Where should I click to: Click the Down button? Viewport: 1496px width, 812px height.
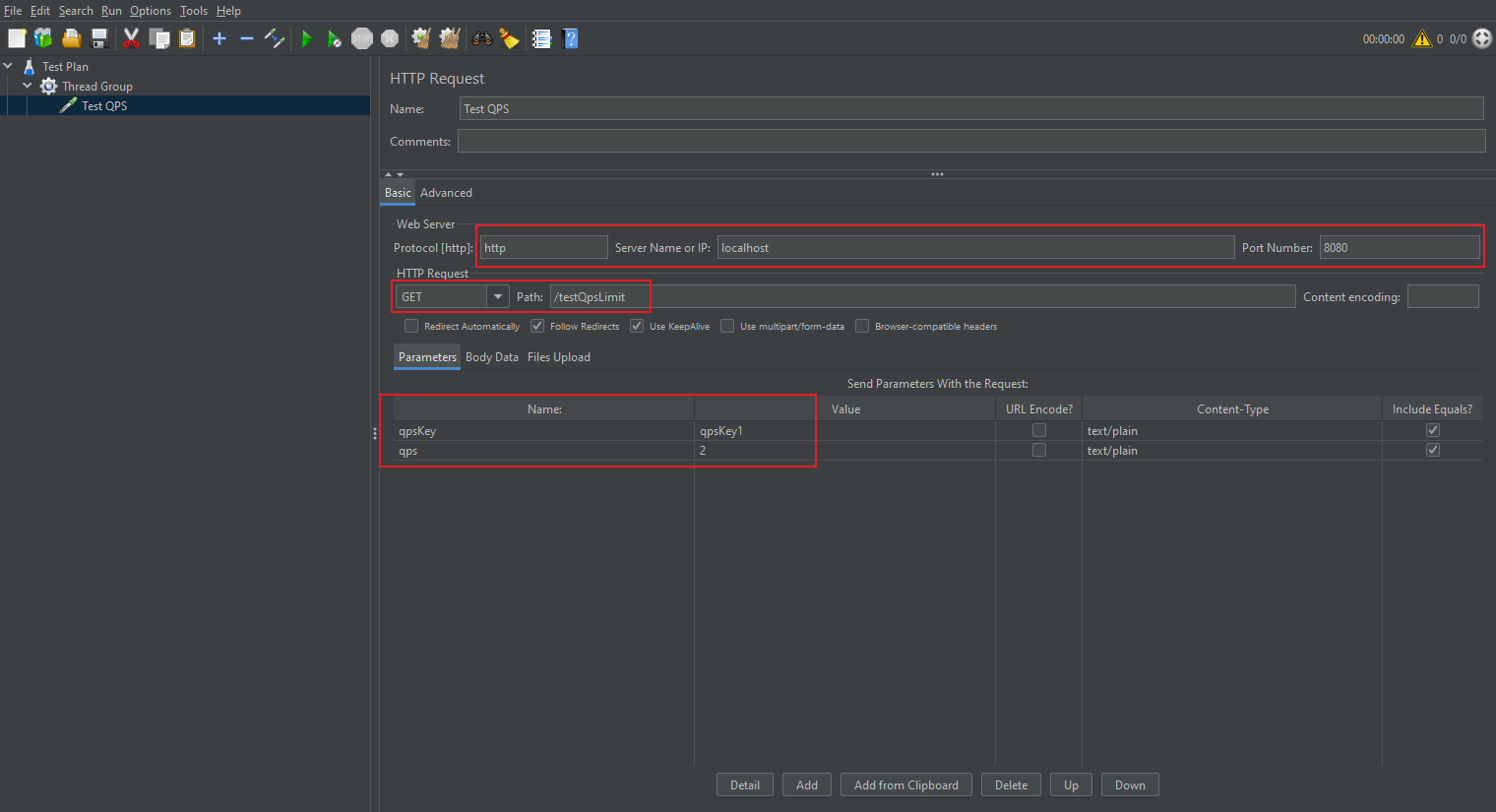click(1130, 785)
